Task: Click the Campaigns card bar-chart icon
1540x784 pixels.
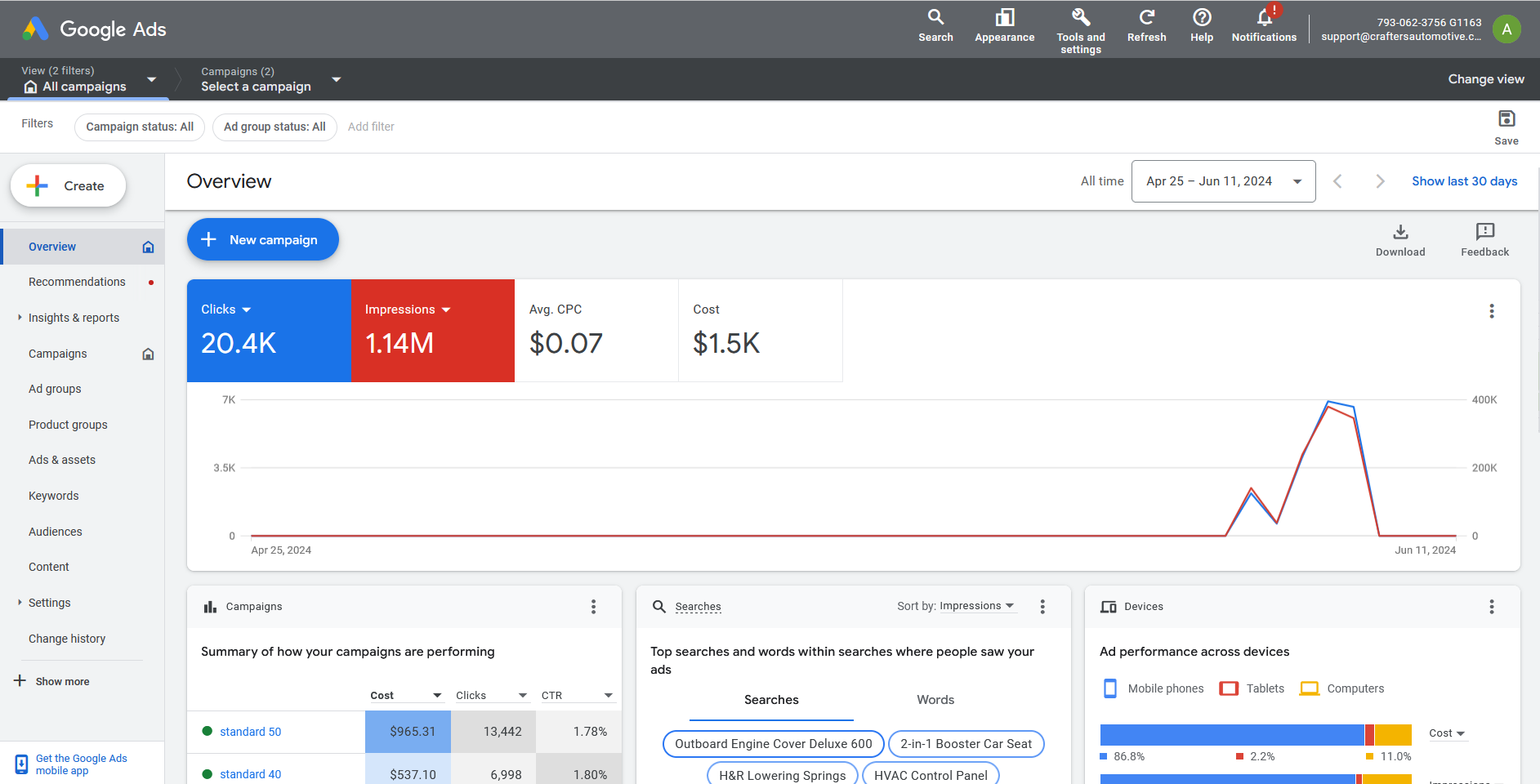Action: click(210, 607)
